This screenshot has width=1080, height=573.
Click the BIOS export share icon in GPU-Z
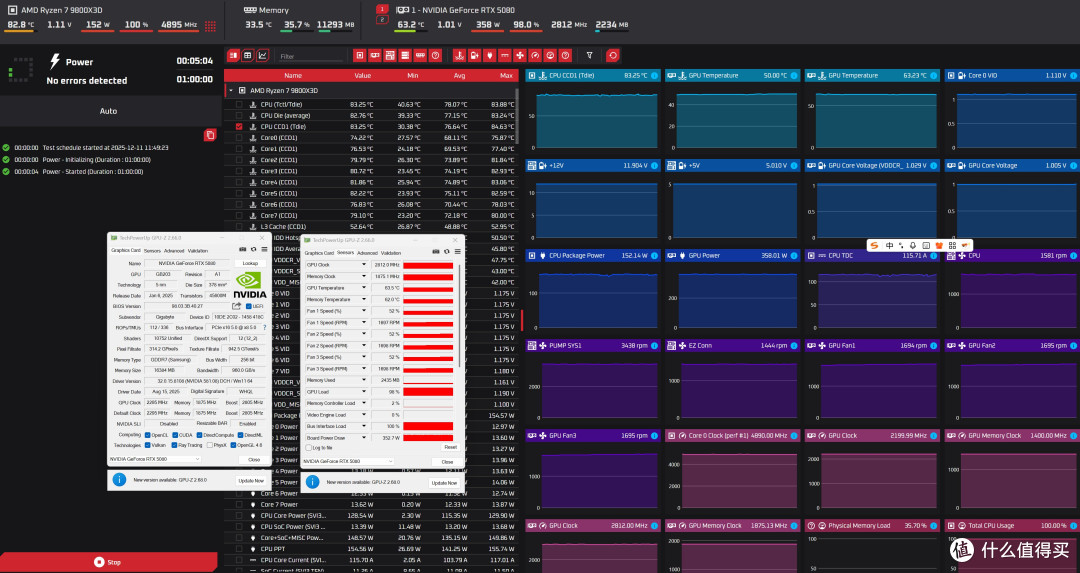[236, 306]
